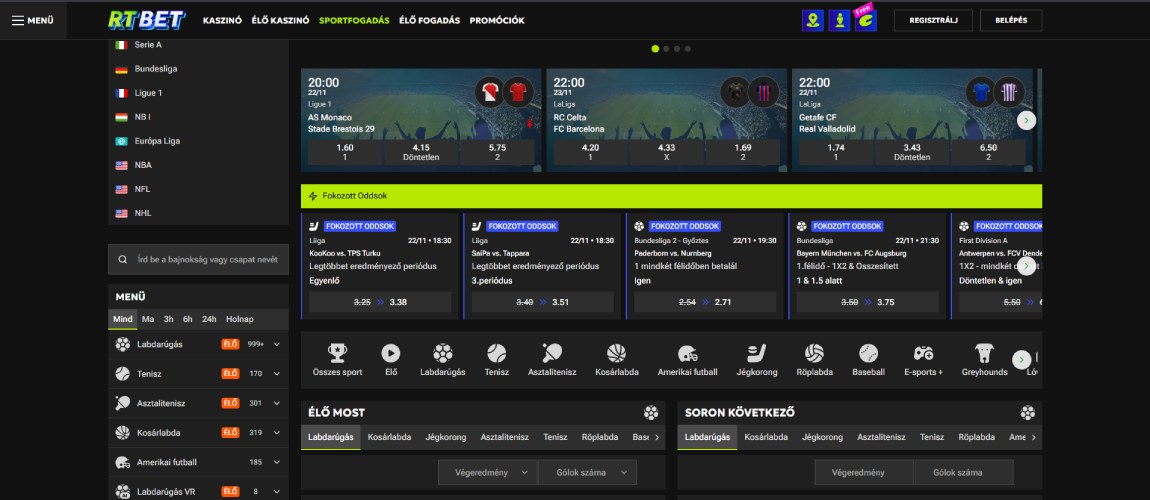Viewport: 1150px width, 500px height.
Task: Open the Gólok száma dropdown under ÉLŐ MOST
Action: click(x=587, y=473)
